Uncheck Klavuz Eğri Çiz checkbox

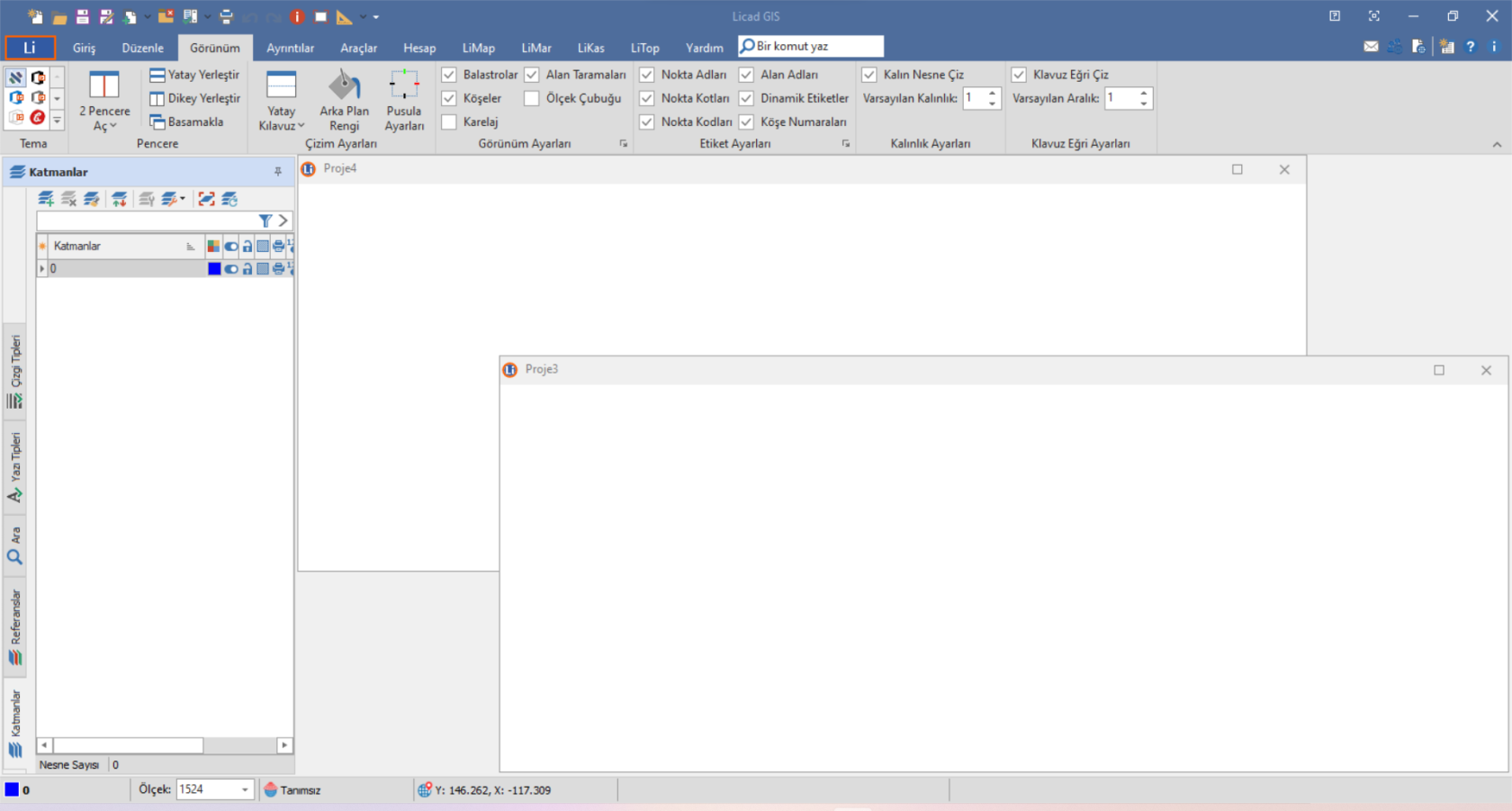point(1019,75)
